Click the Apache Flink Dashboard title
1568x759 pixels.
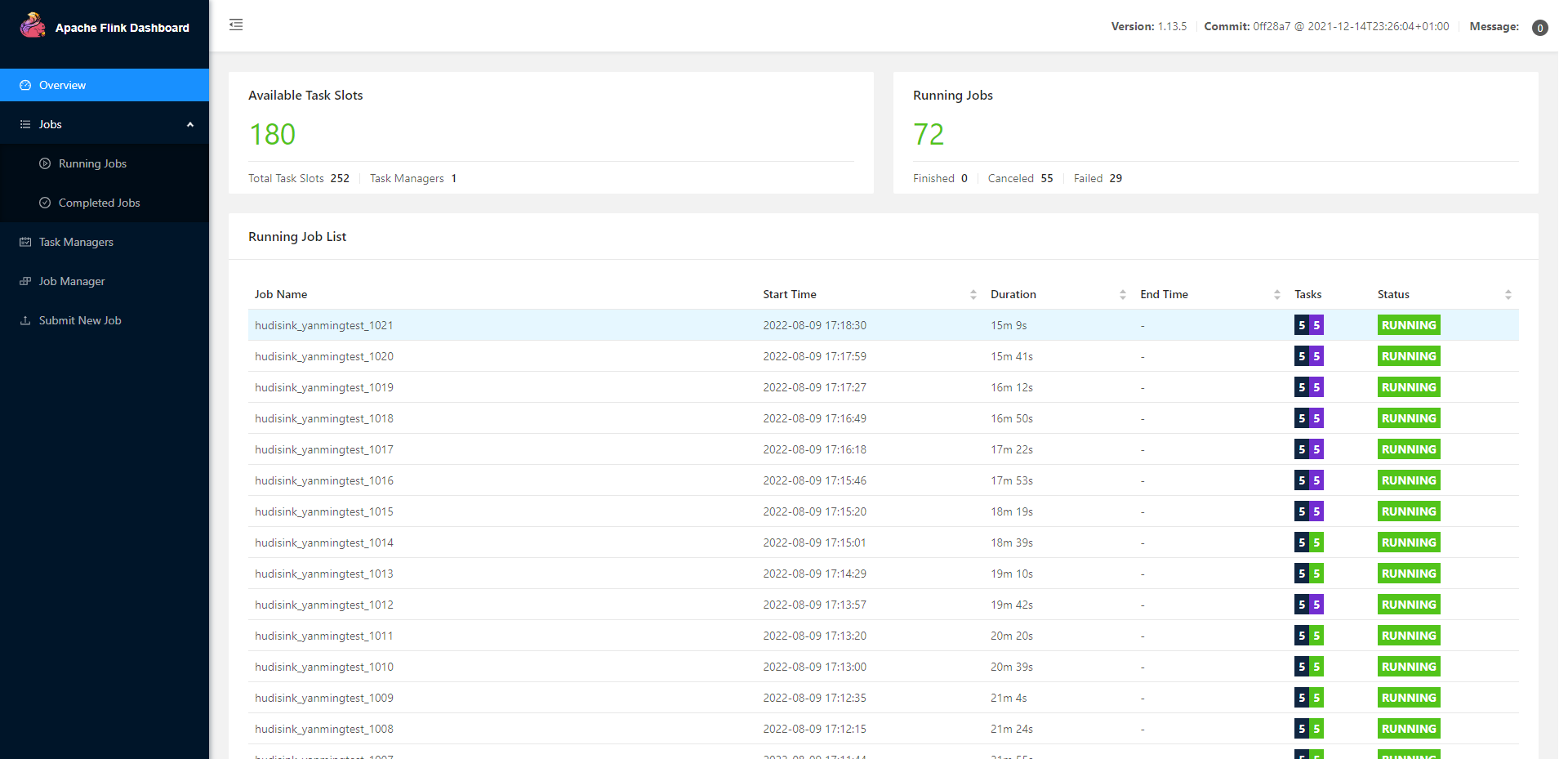click(122, 28)
